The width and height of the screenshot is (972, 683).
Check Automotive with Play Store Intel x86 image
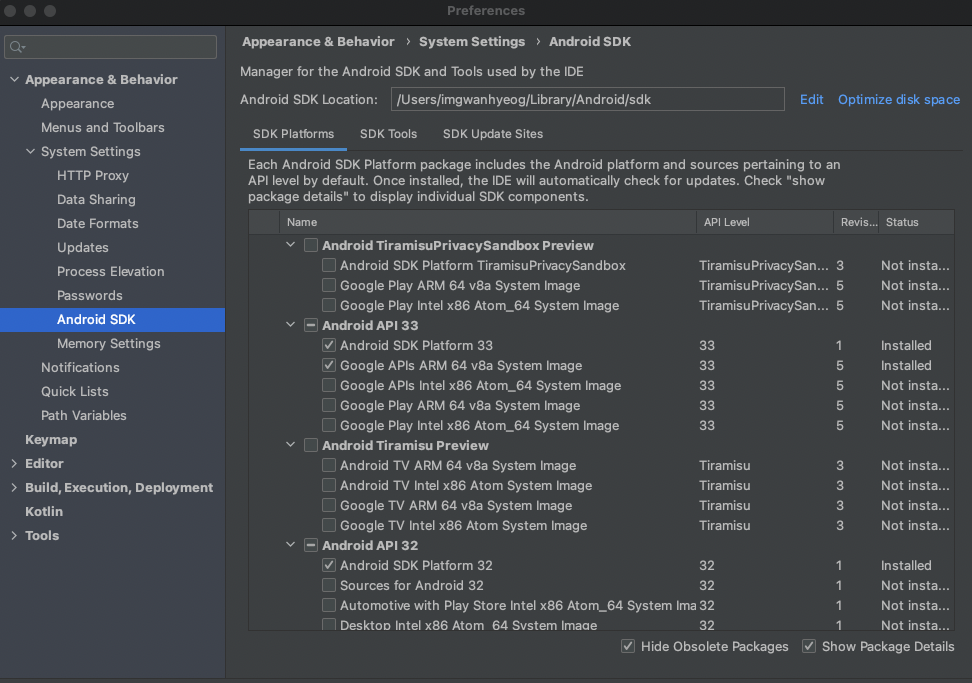[329, 605]
